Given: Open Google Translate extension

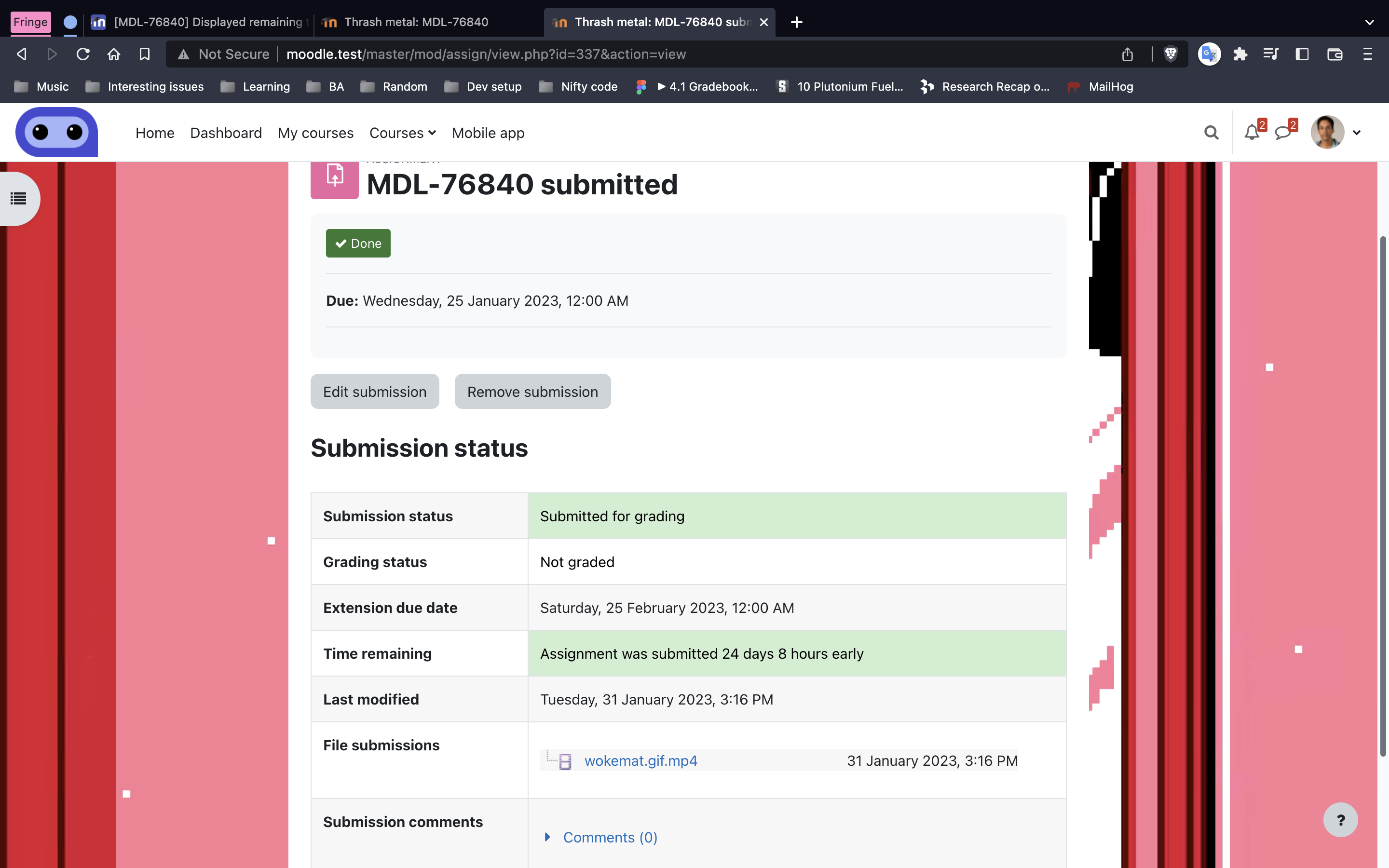Looking at the screenshot, I should [x=1209, y=54].
